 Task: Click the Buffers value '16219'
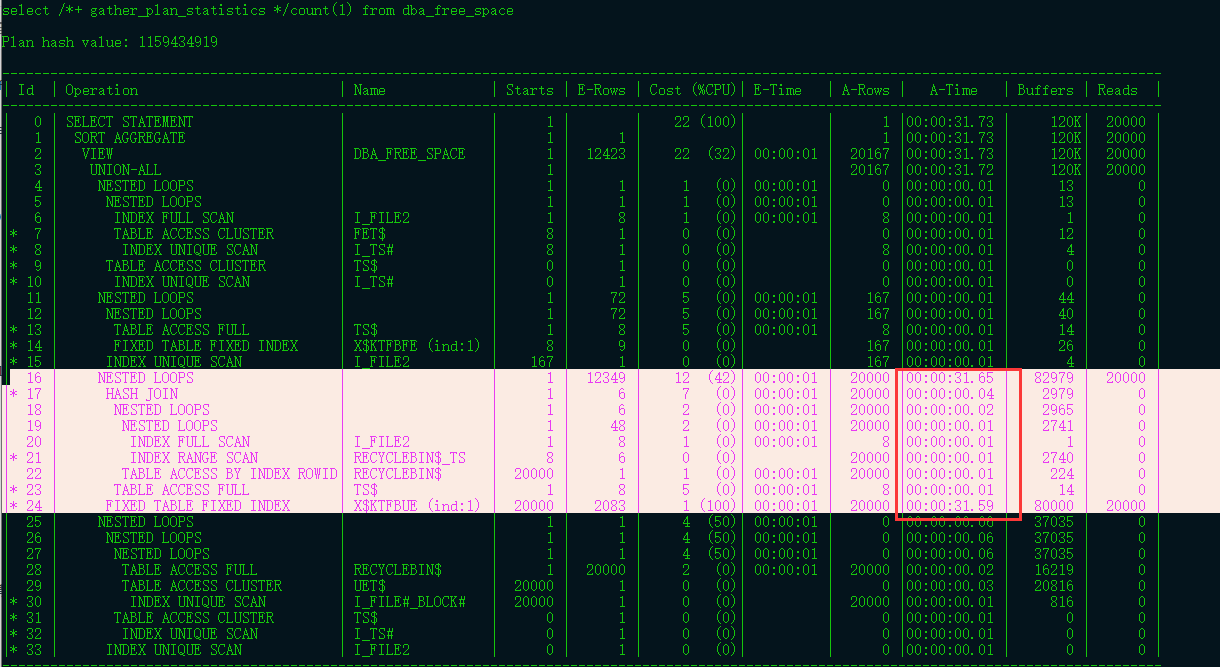click(1054, 570)
